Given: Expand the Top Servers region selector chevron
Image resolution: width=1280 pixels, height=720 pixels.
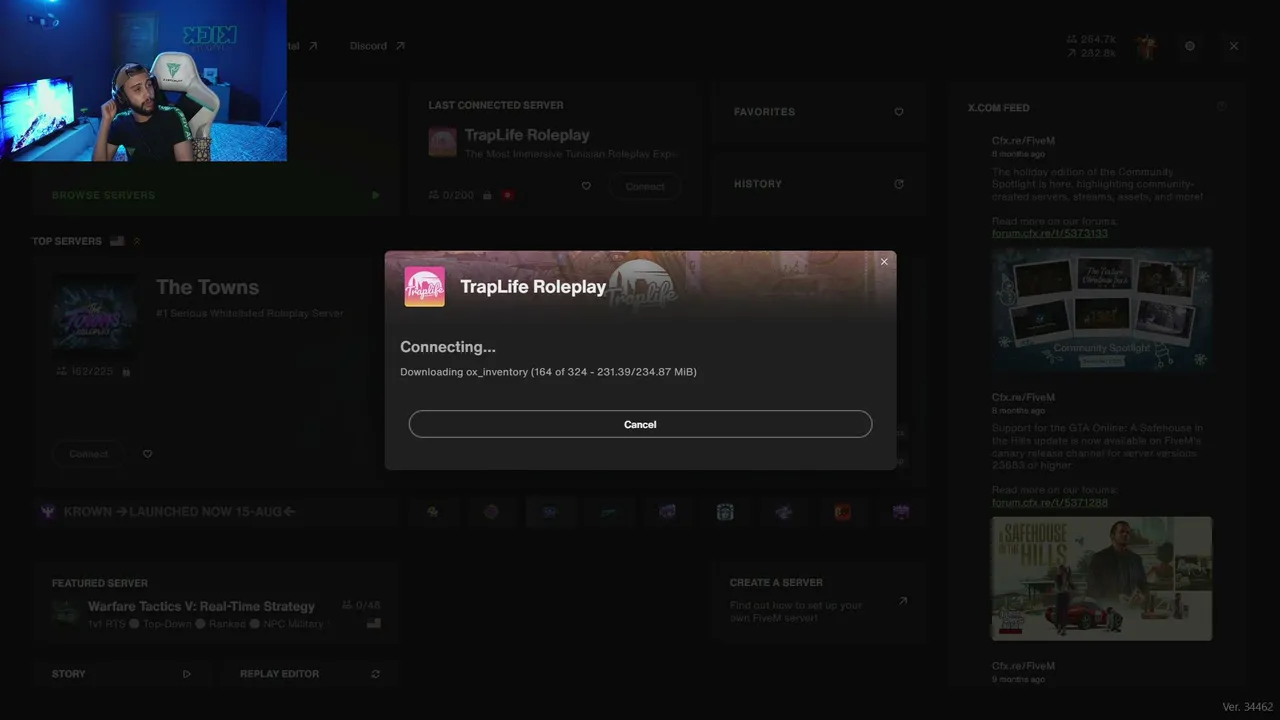Looking at the screenshot, I should tap(137, 241).
